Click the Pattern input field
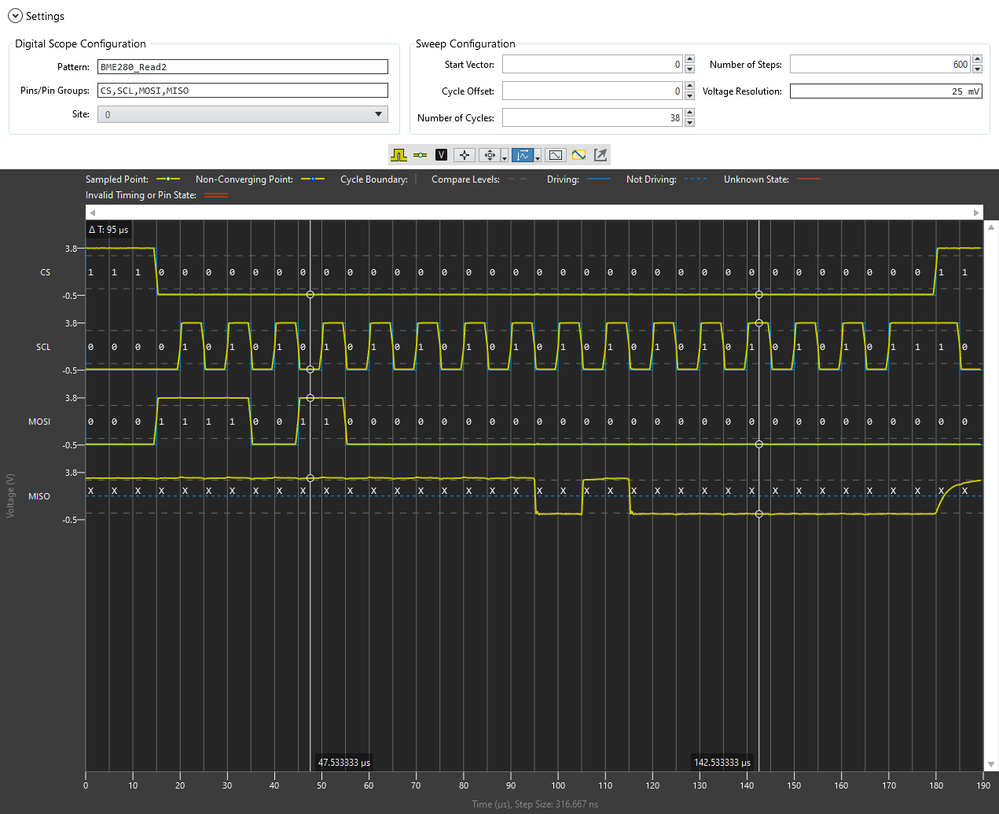This screenshot has width=999, height=814. pyautogui.click(x=243, y=67)
